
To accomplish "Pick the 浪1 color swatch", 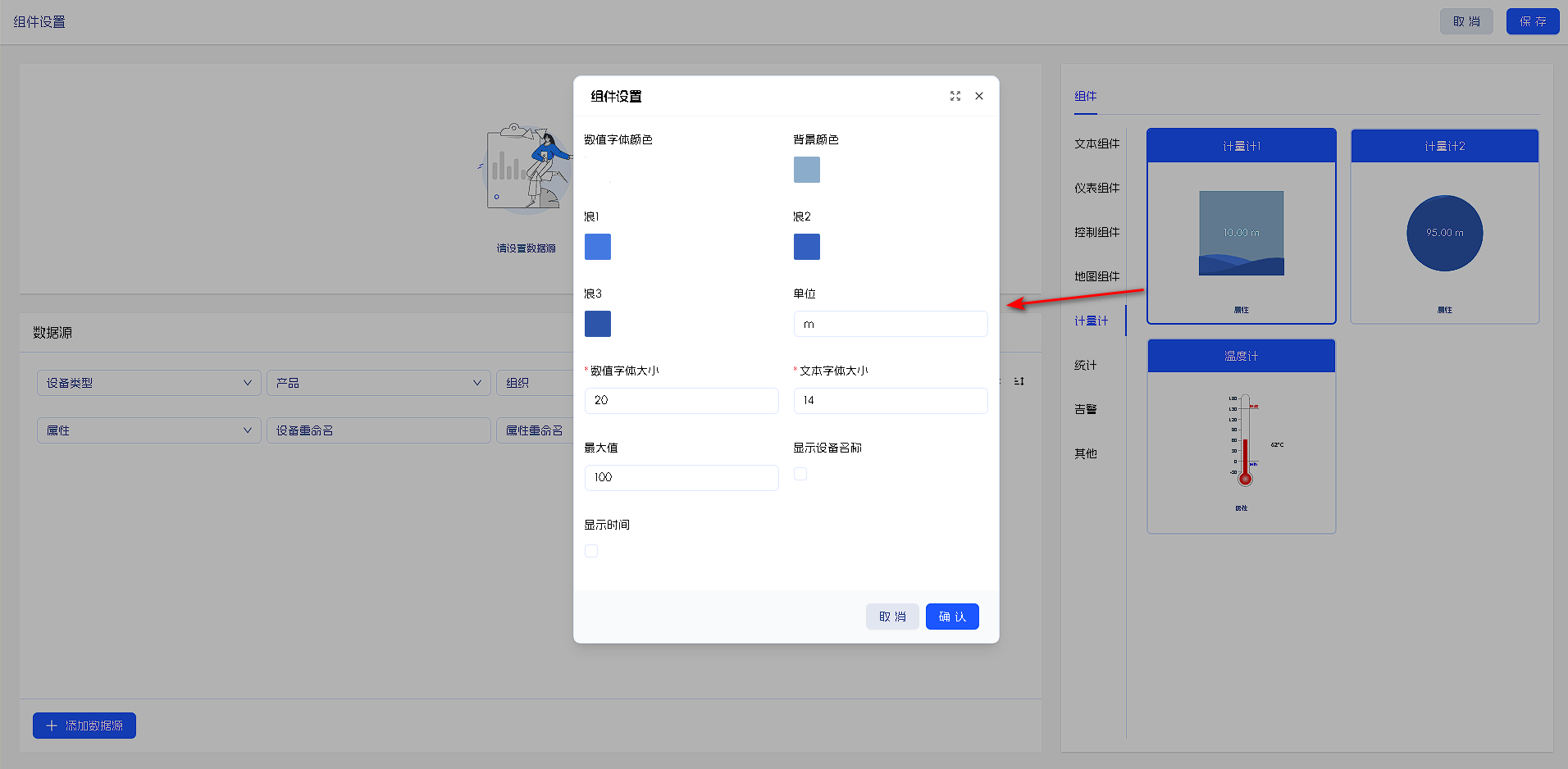I will 598,247.
